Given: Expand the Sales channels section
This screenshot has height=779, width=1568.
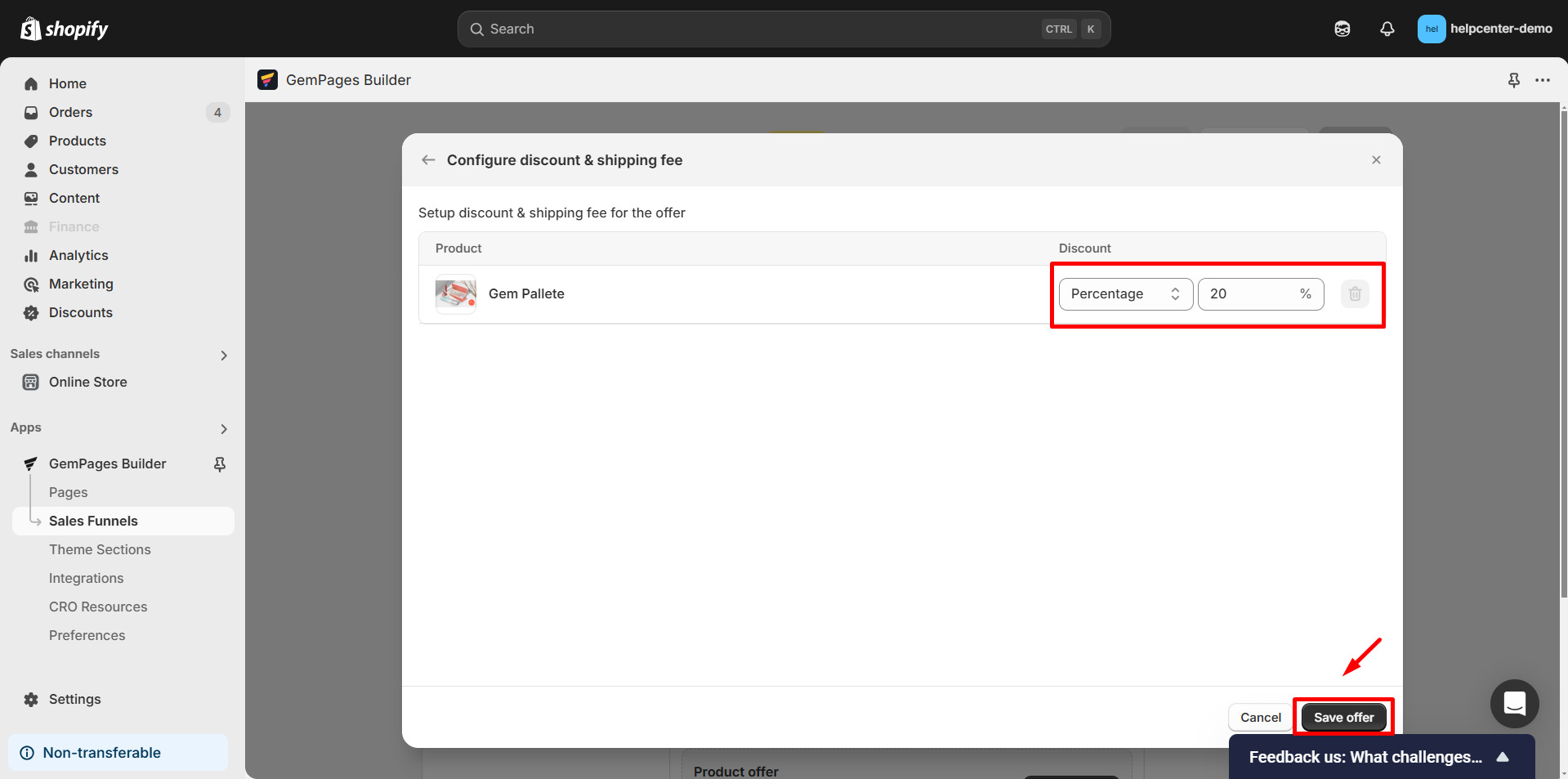Looking at the screenshot, I should pyautogui.click(x=224, y=355).
